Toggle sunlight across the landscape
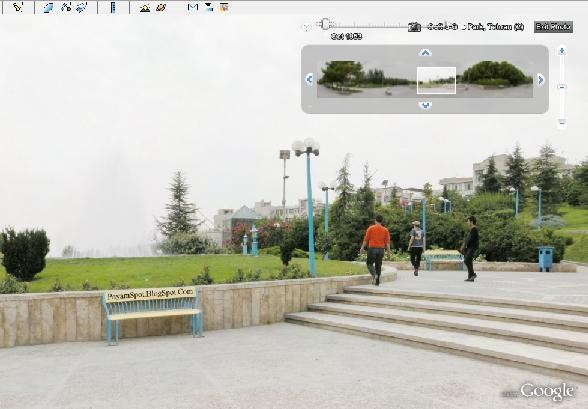Screen dimensions: 588x409 tap(145, 7)
